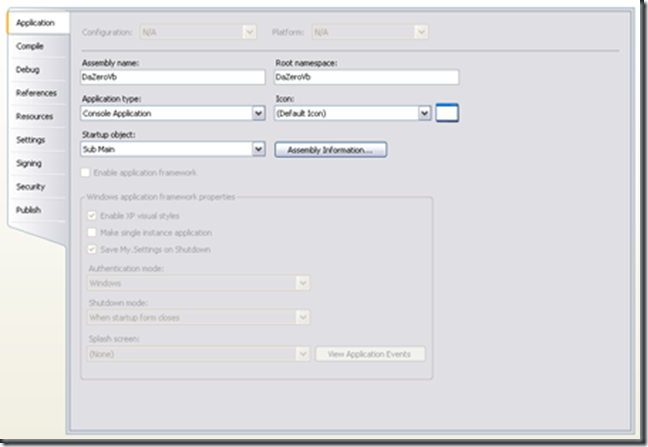Click inside the Assembly name field
Viewport: 648px width, 447px height.
pos(172,77)
